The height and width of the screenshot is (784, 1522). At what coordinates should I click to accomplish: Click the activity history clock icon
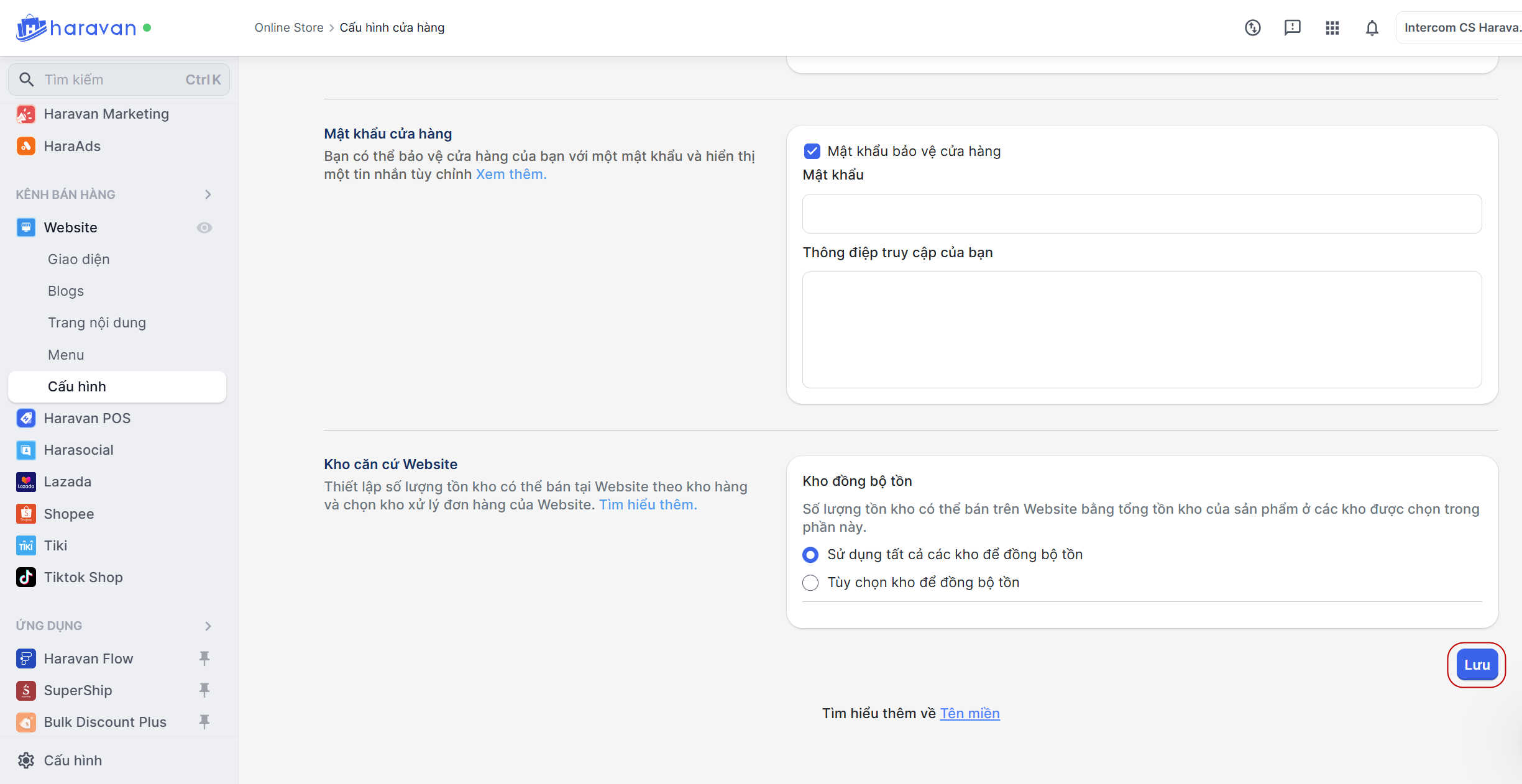[x=1252, y=28]
